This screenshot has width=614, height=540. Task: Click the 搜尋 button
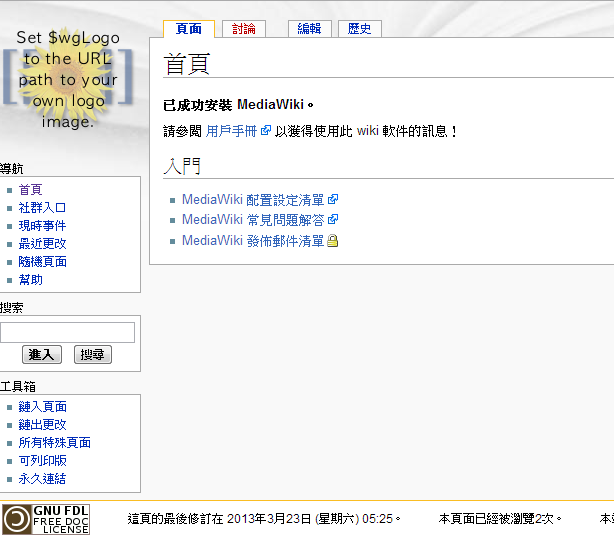[93, 354]
